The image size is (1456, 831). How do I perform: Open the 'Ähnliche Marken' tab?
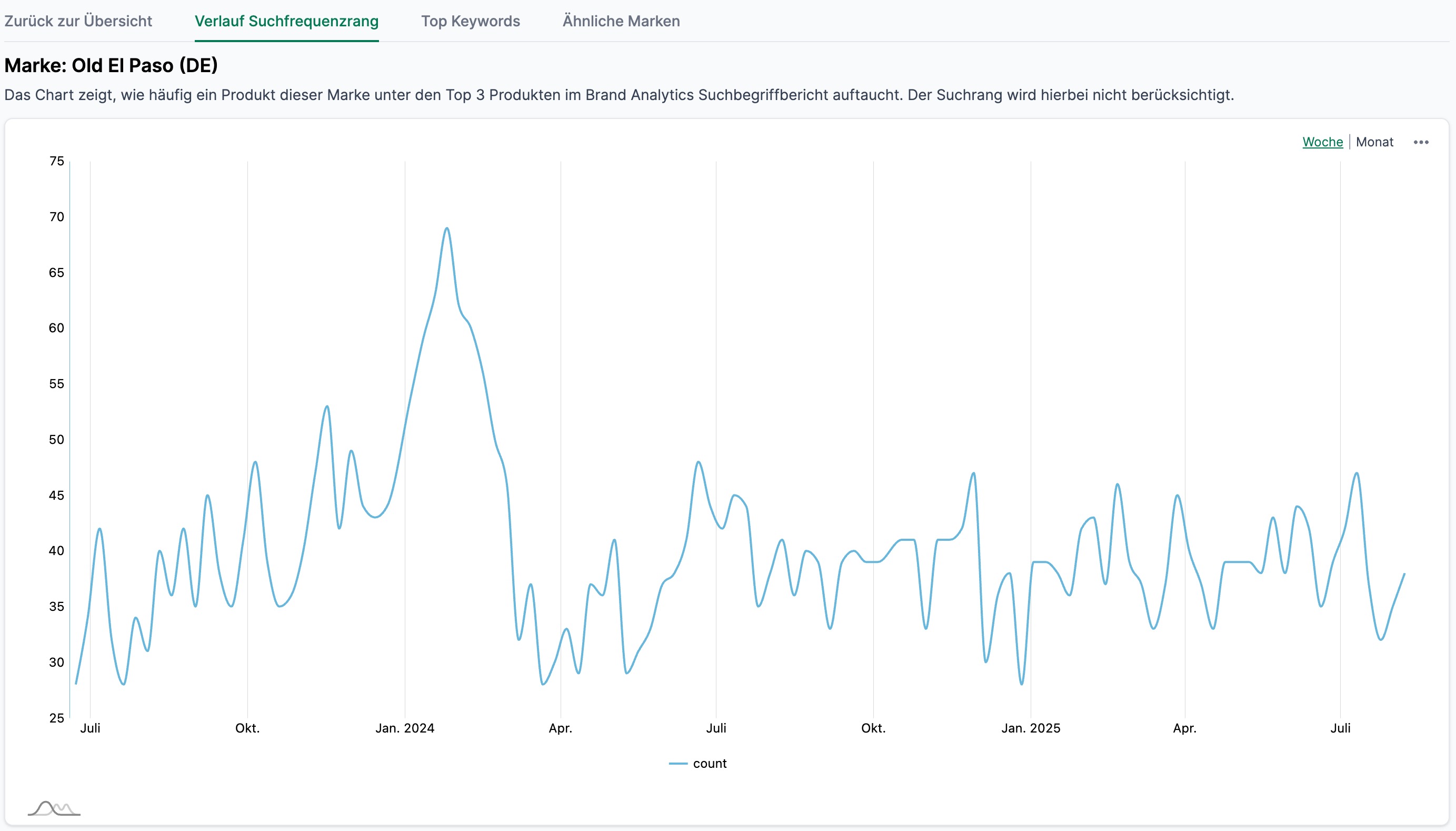621,21
